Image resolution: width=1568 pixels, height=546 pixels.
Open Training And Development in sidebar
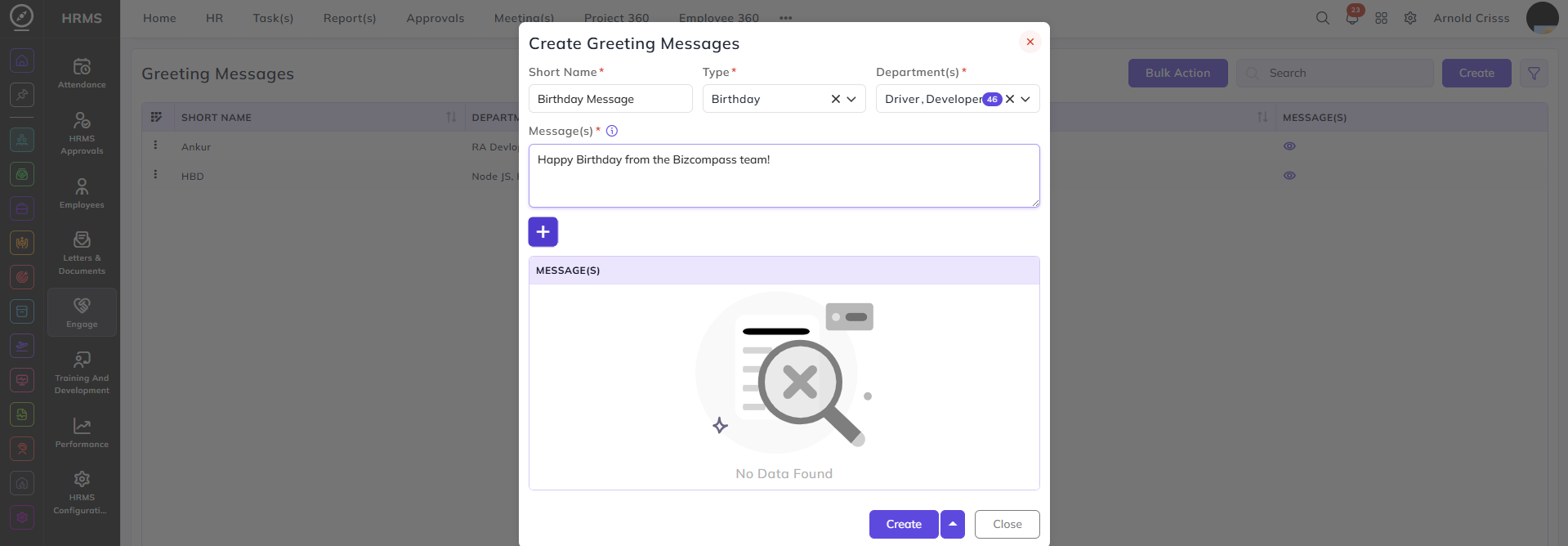(82, 372)
